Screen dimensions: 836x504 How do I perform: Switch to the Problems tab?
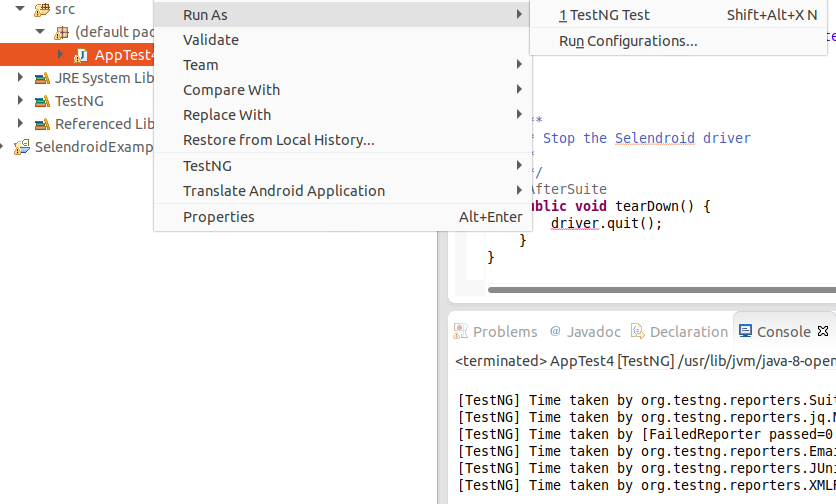point(495,332)
